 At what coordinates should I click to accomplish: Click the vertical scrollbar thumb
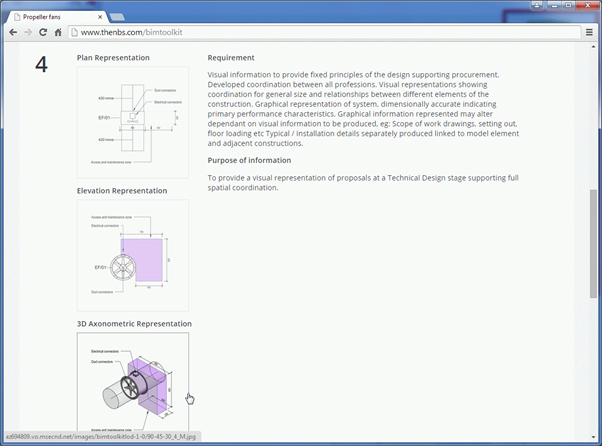click(x=594, y=243)
